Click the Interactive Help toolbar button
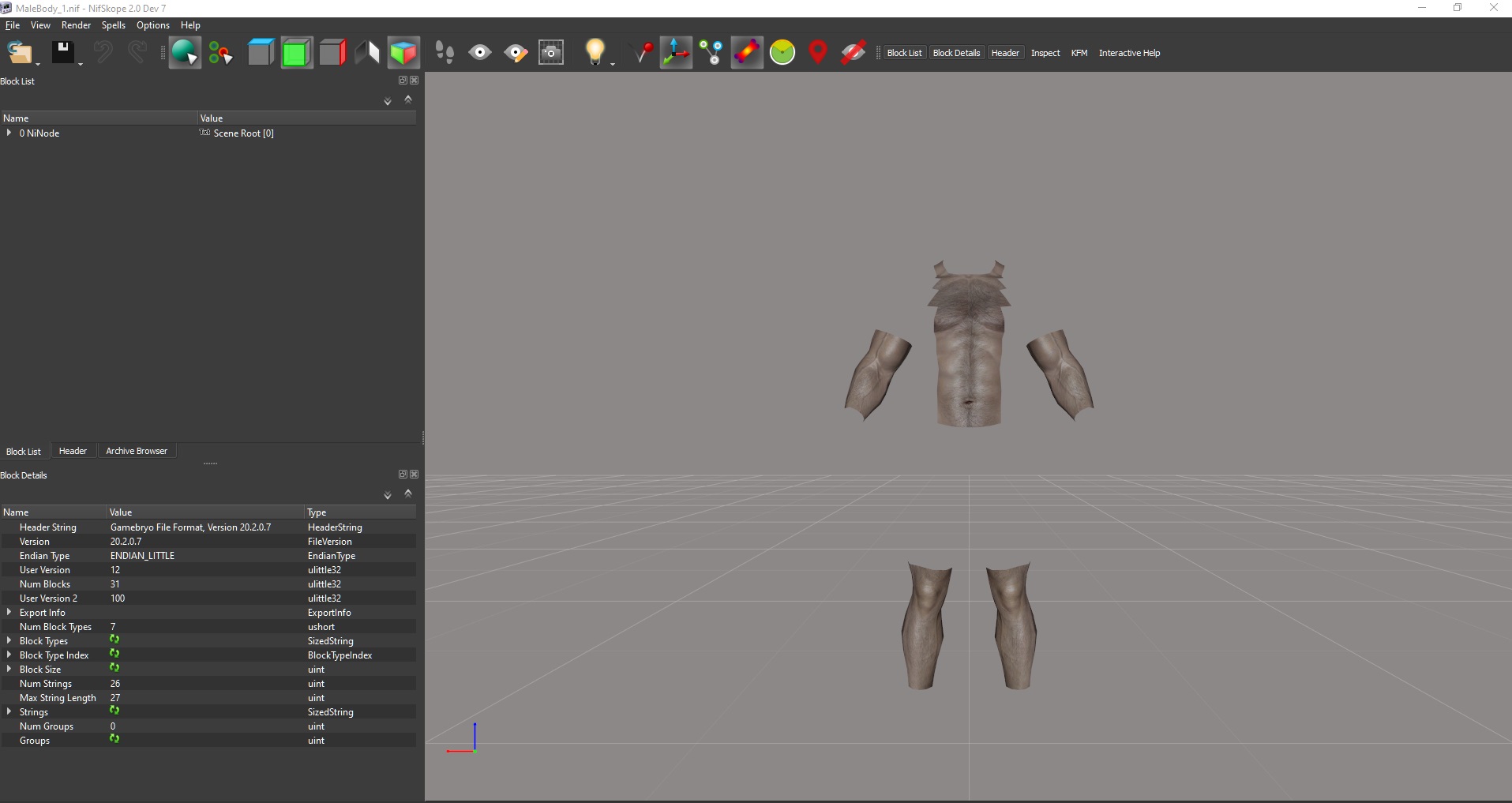The image size is (1512, 803). pyautogui.click(x=1129, y=53)
